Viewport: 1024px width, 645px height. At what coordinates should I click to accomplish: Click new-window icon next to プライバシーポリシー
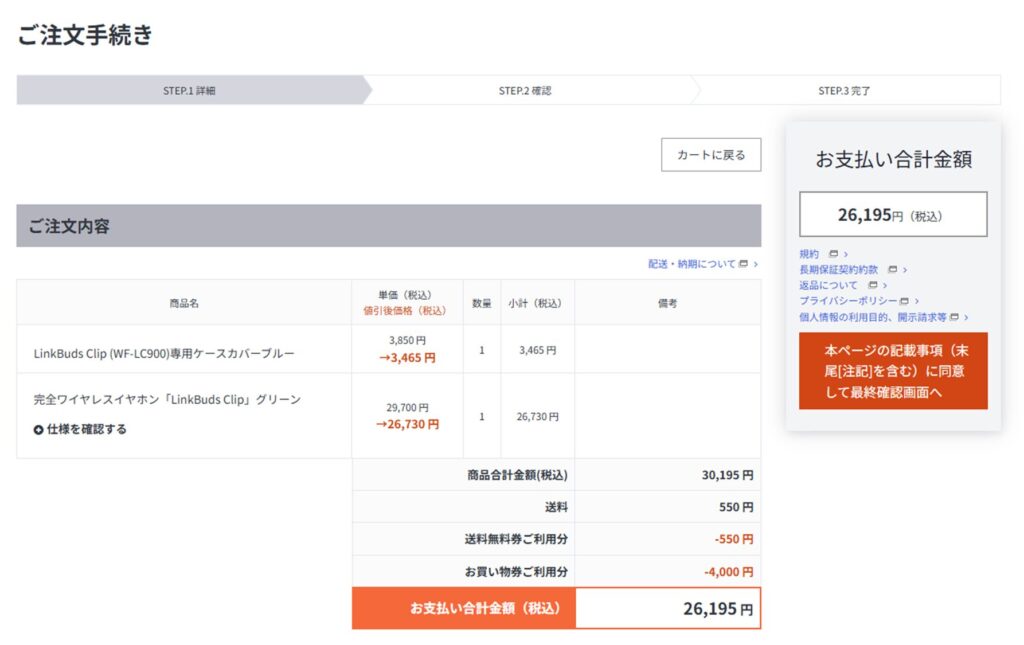pyautogui.click(x=903, y=301)
